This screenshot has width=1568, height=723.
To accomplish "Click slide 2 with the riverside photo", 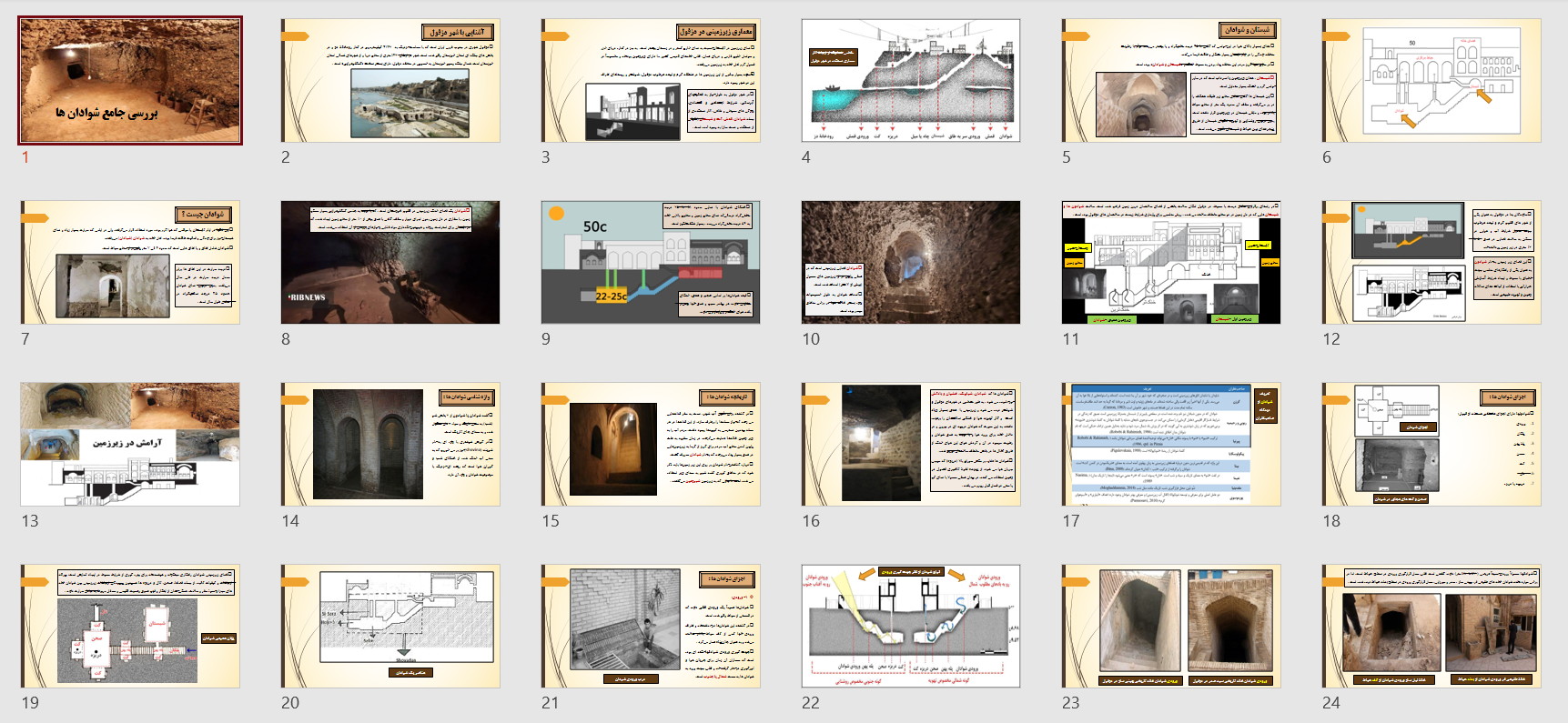I will click(x=390, y=80).
